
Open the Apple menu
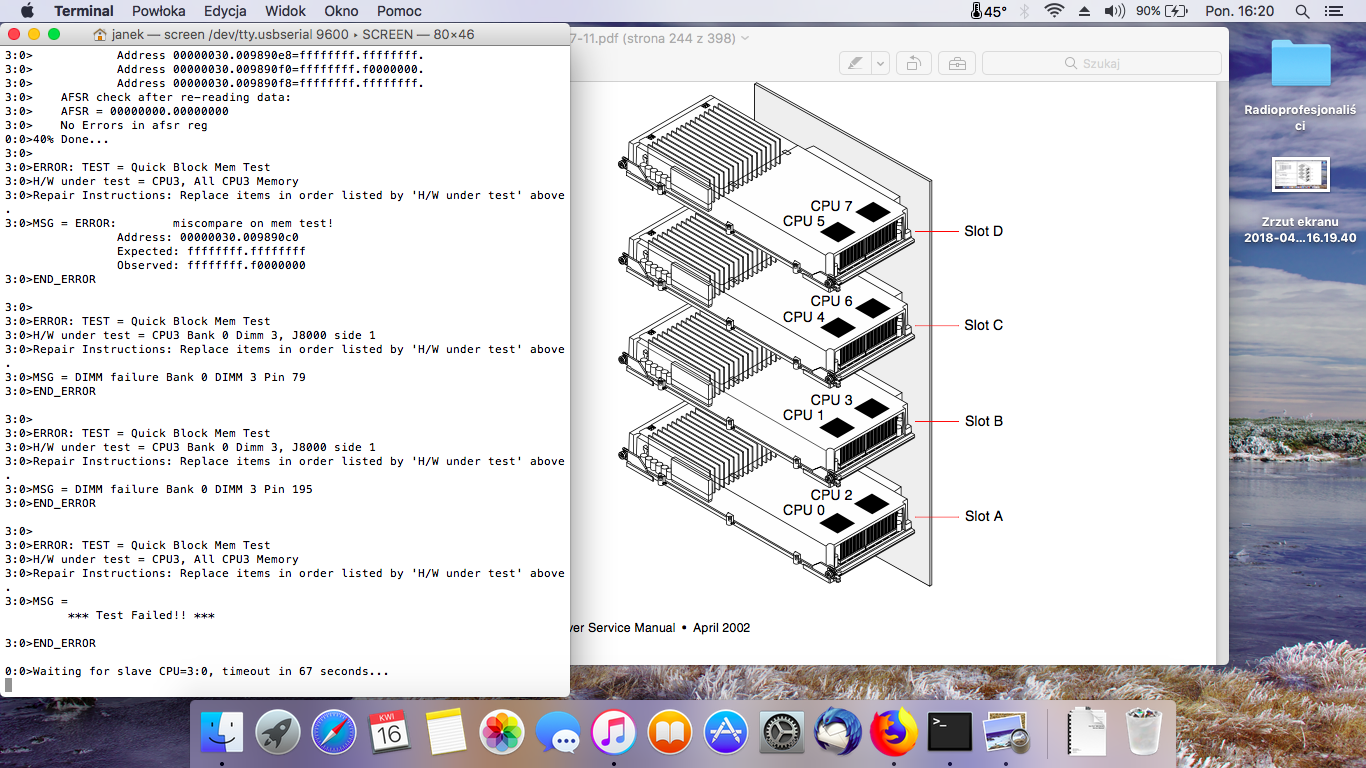pos(27,11)
